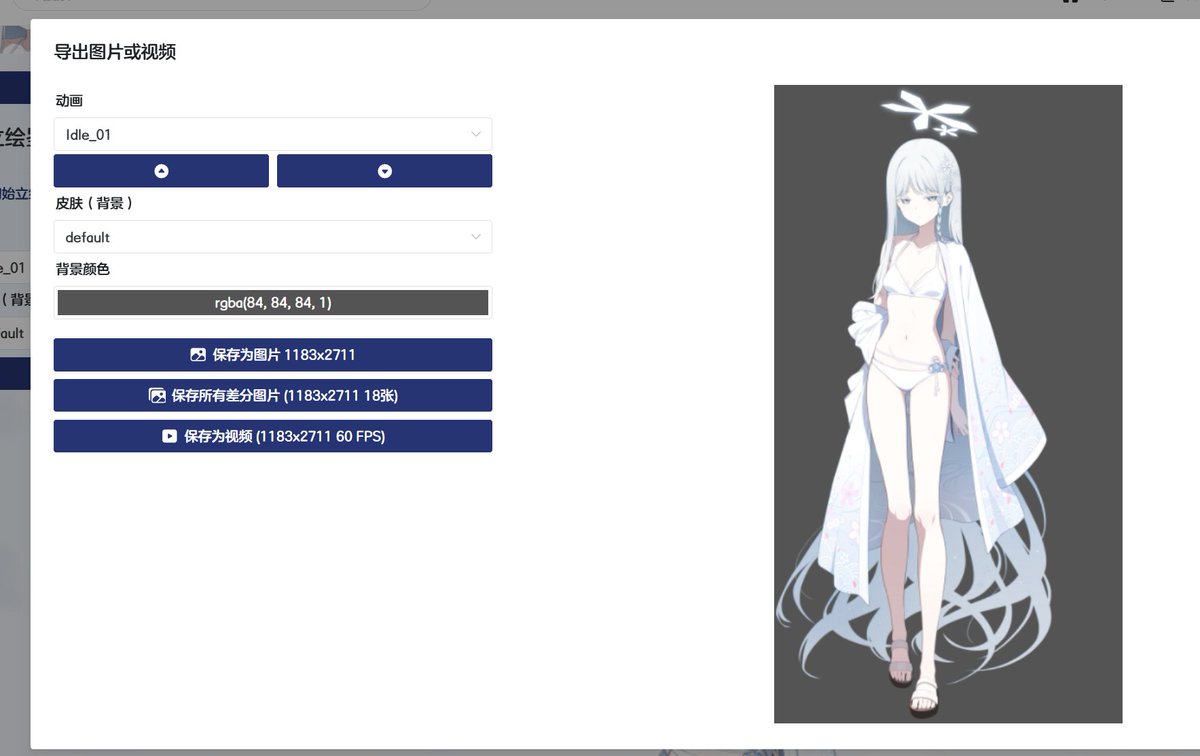Click 保存所有差分图片 (1183x2711 18张) button

point(272,396)
